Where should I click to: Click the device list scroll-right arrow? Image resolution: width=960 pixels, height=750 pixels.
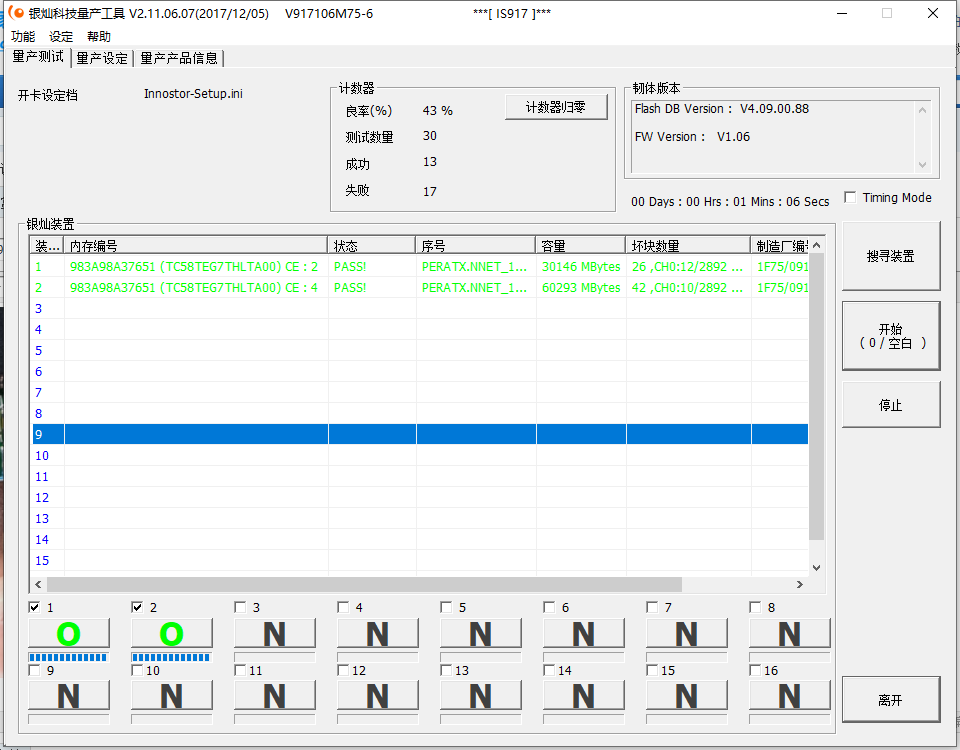(800, 584)
